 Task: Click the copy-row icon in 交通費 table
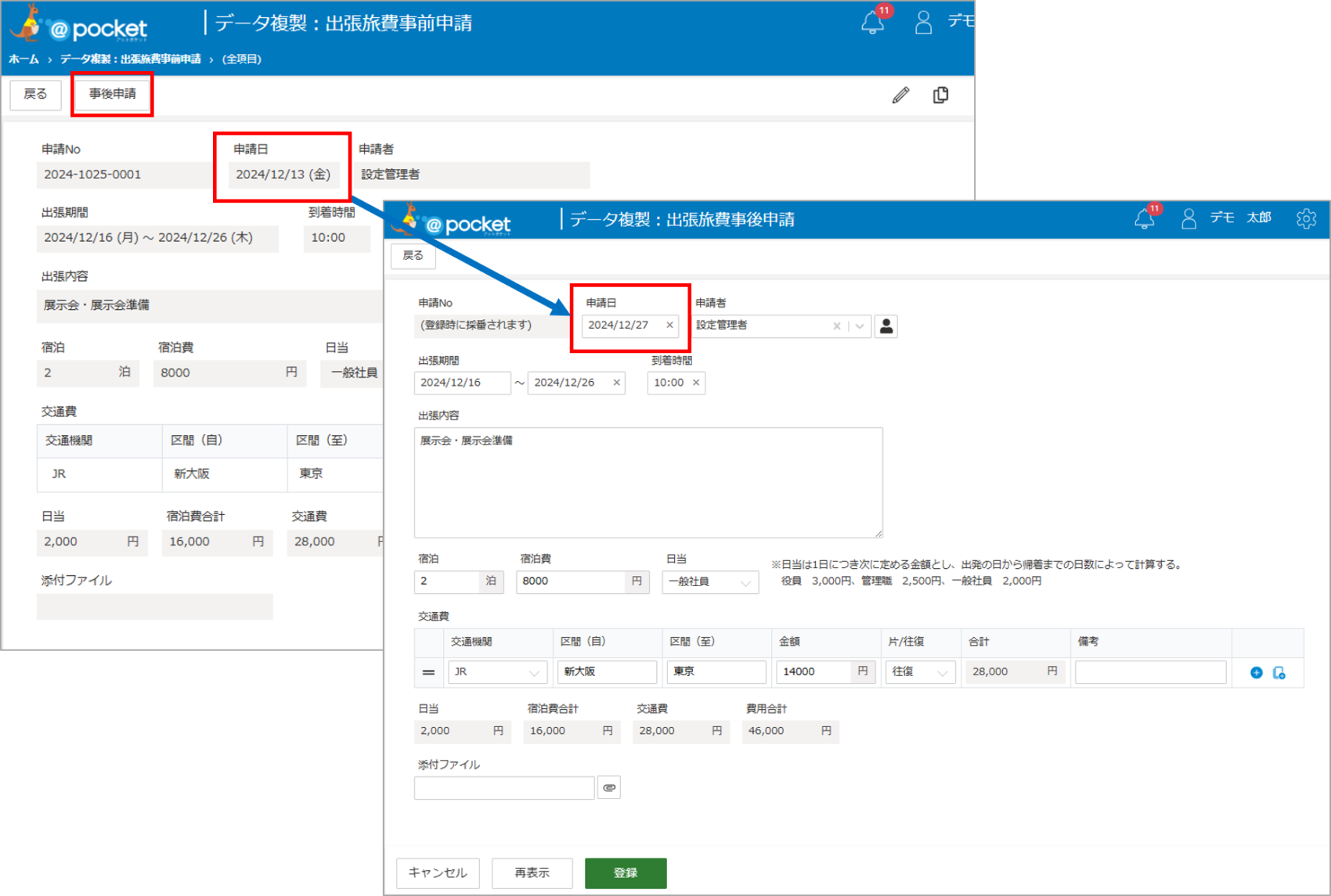click(1279, 673)
